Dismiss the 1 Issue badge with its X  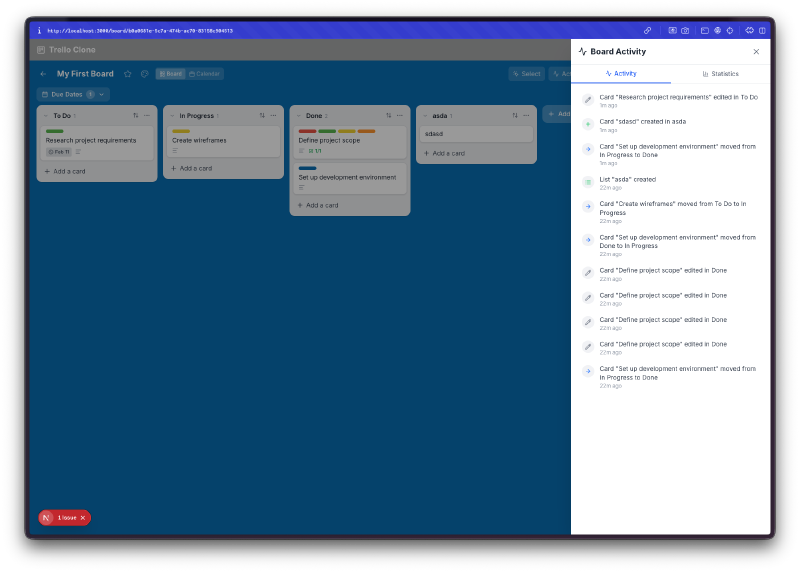coord(83,518)
